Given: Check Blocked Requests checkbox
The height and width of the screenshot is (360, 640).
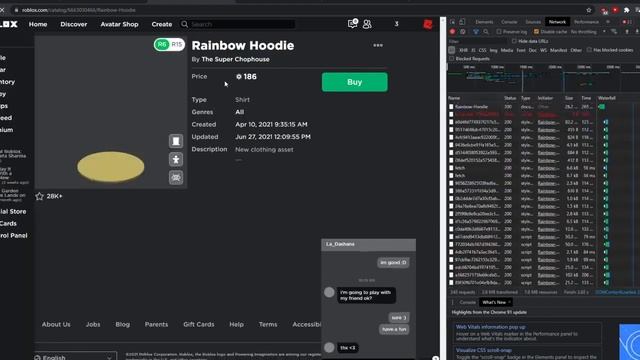Looking at the screenshot, I should tap(451, 58).
